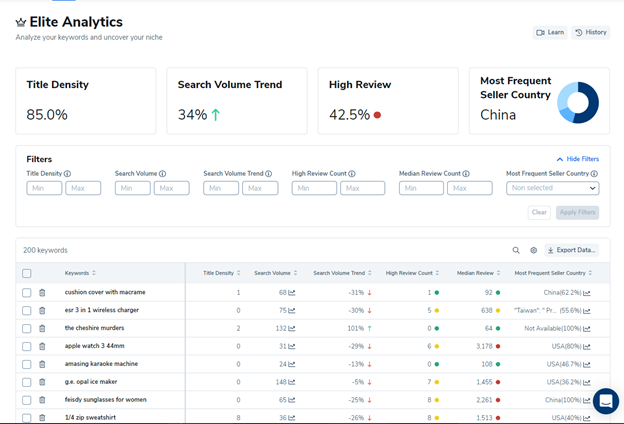
Task: Open table settings gear icon
Action: point(533,250)
